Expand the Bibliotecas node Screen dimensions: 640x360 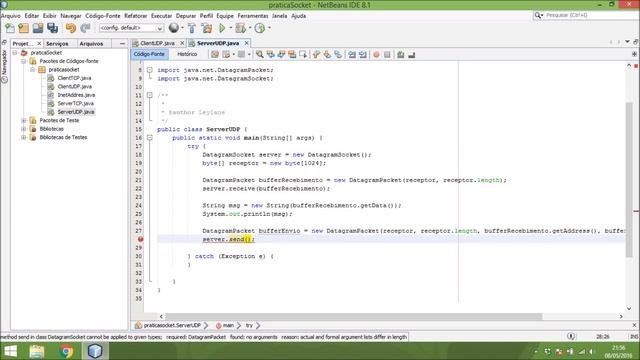[x=24, y=129]
